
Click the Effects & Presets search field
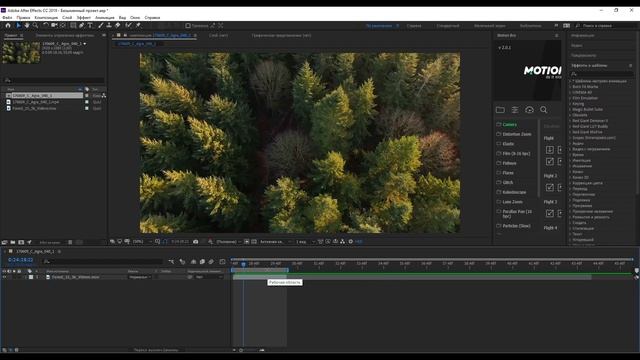pyautogui.click(x=602, y=74)
